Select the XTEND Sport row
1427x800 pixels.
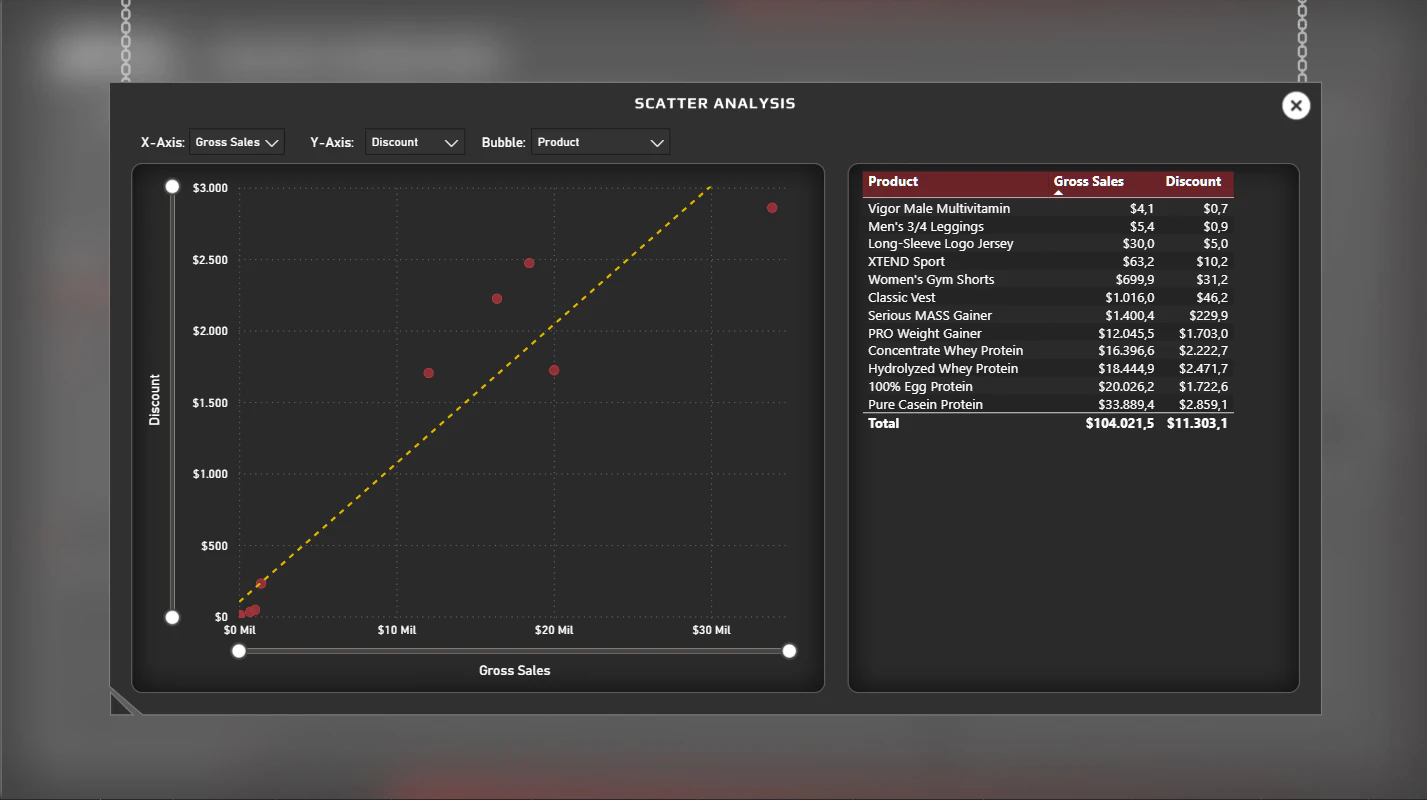coord(1048,262)
